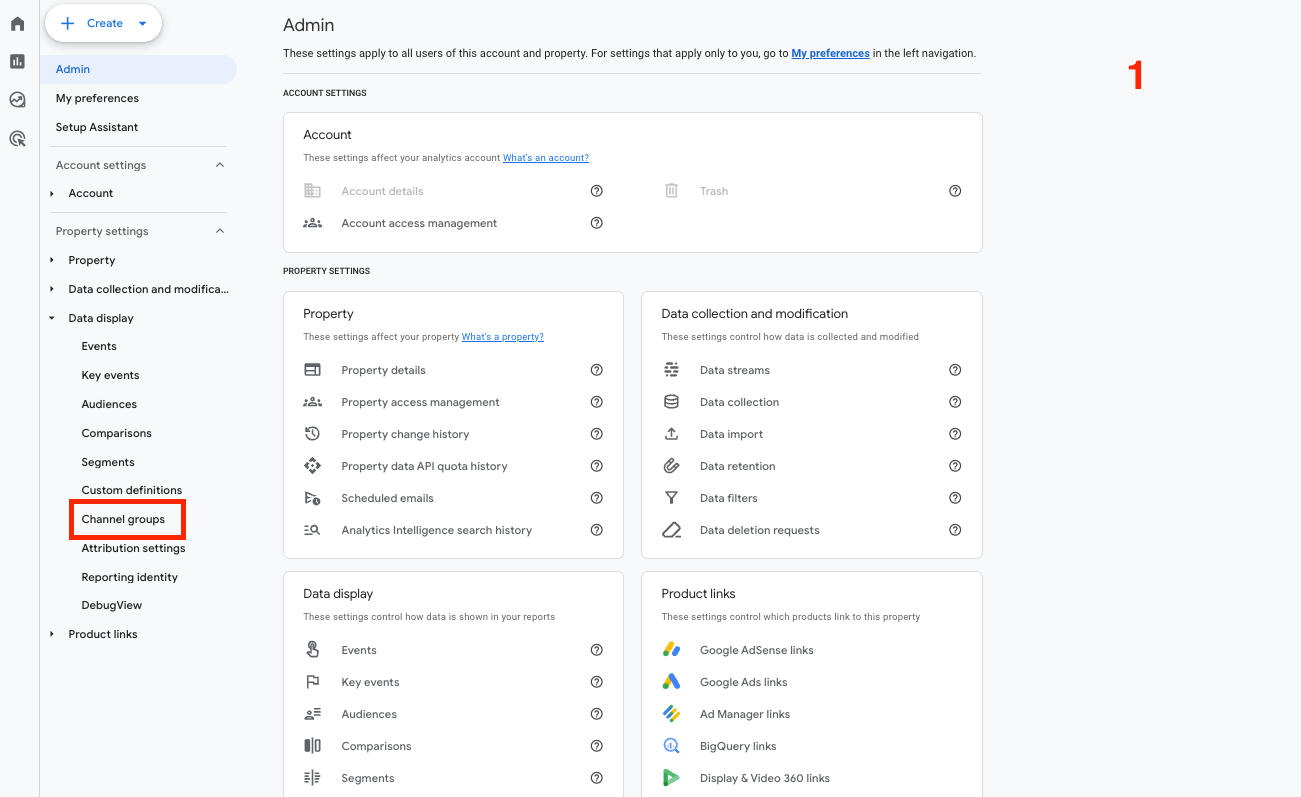Viewport: 1301px width, 797px height.
Task: Expand the Property tree item arrow in sidebar
Action: (x=52, y=260)
